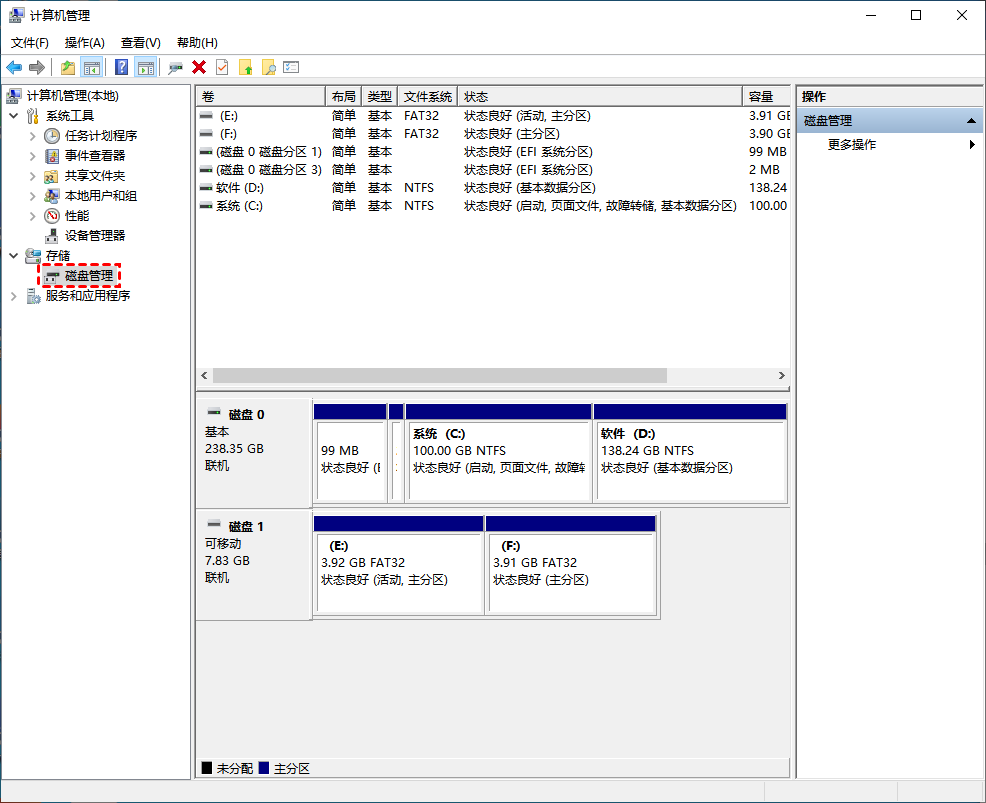Click the 存储 storage icon
Viewport: 986px width, 803px height.
33,255
